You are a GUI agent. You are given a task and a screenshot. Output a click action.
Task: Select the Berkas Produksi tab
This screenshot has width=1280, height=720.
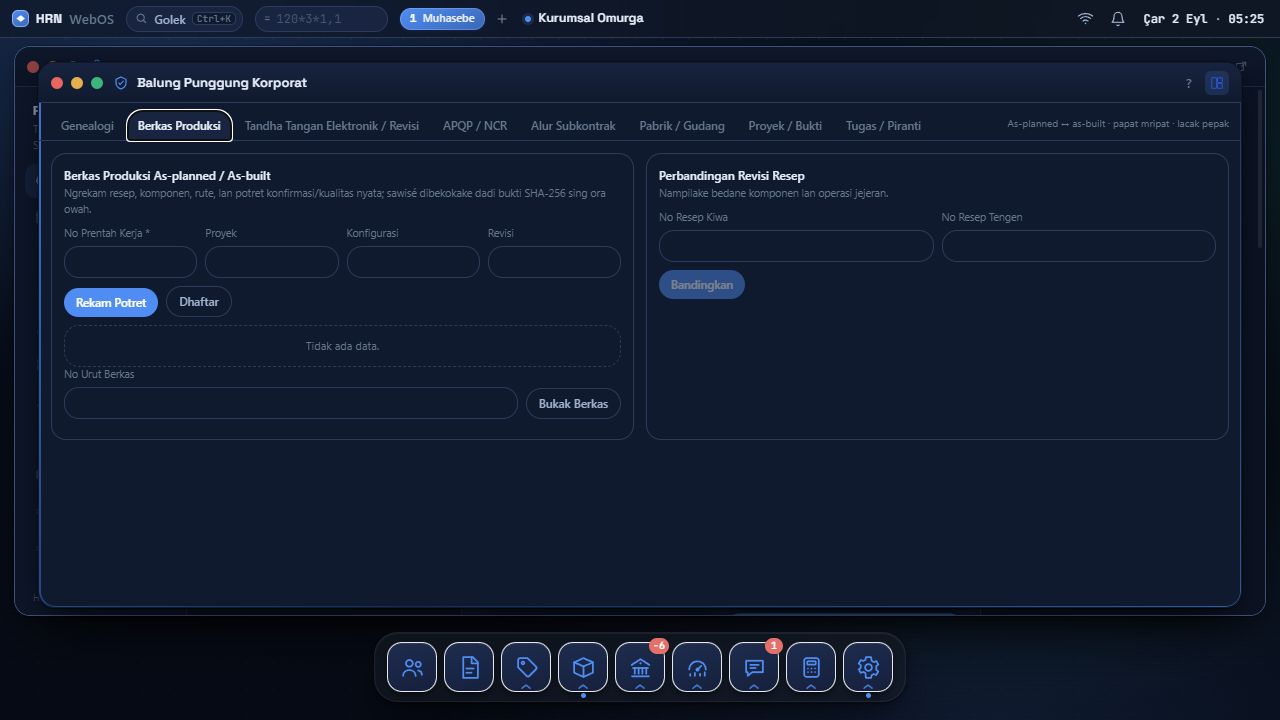point(179,126)
